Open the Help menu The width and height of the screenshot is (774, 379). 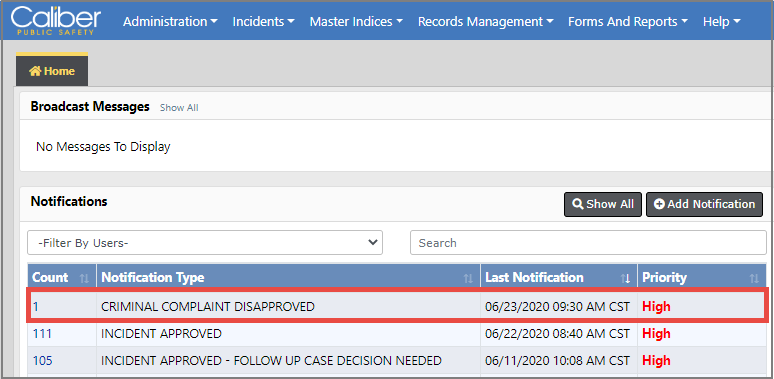pyautogui.click(x=721, y=22)
